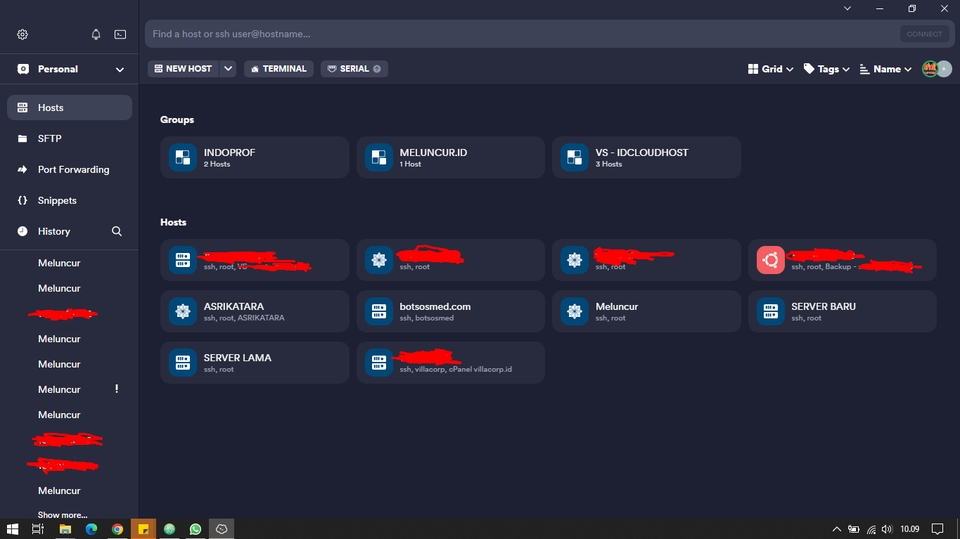Click the Termius icon on the taskbar
960x539 pixels.
(x=222, y=529)
